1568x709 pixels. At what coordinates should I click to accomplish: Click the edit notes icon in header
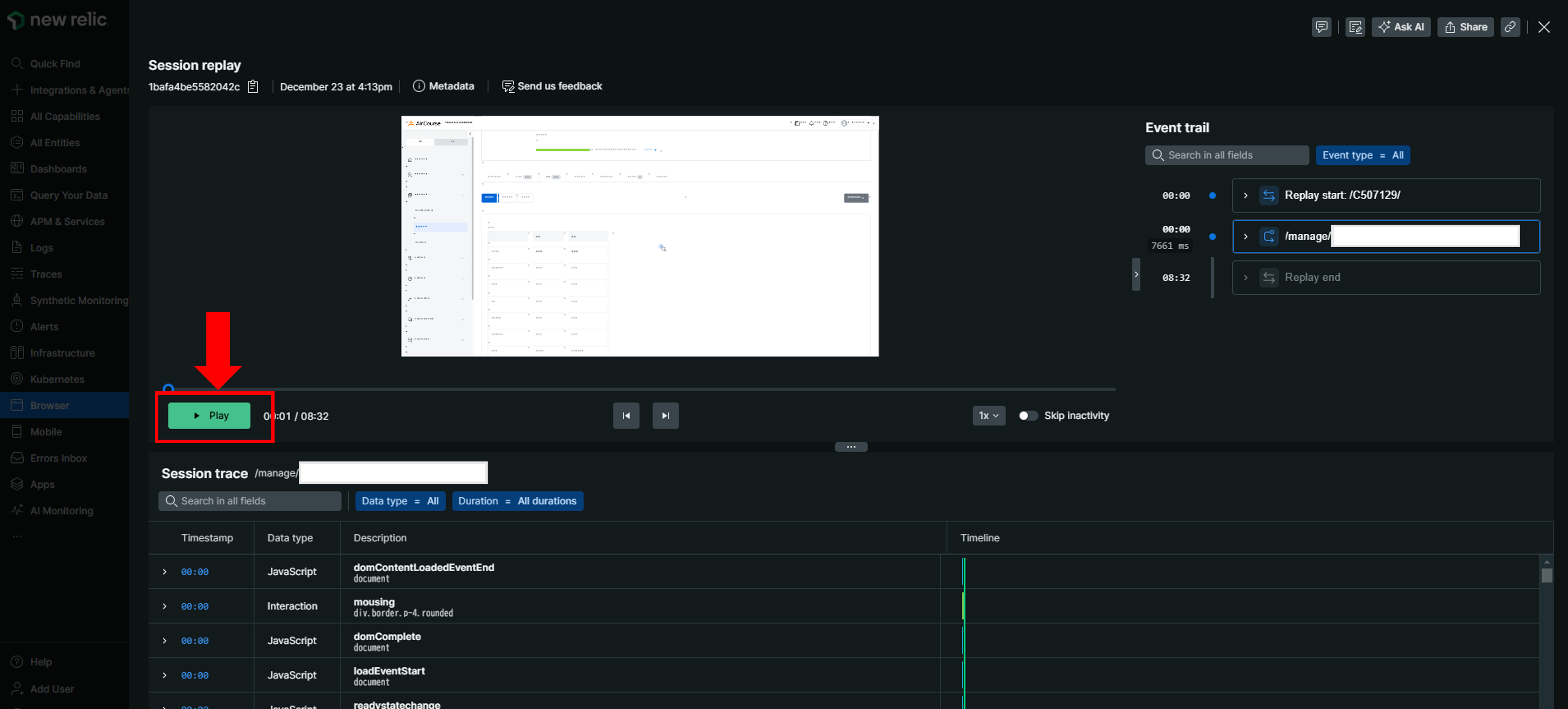tap(1354, 27)
